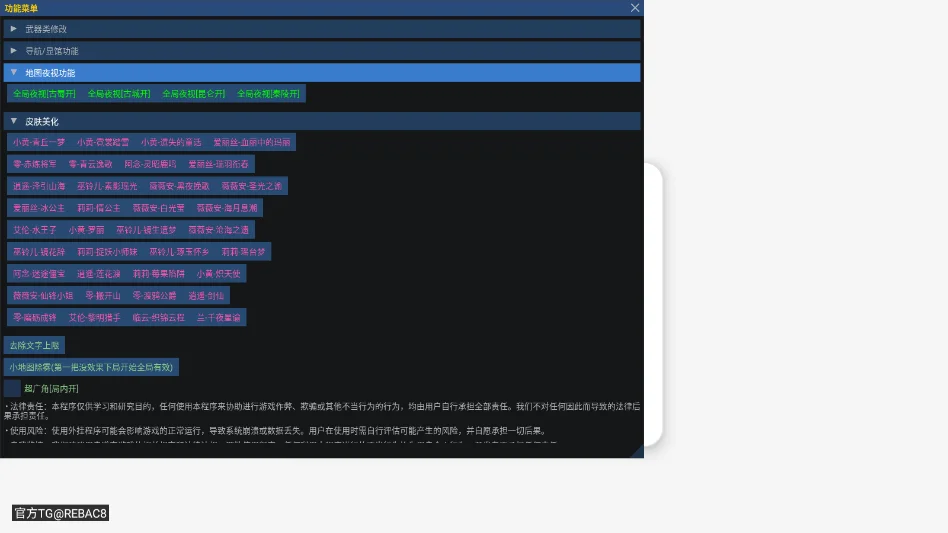Collapse the 地图夜视功能 section
This screenshot has height=533, width=948.
13,73
